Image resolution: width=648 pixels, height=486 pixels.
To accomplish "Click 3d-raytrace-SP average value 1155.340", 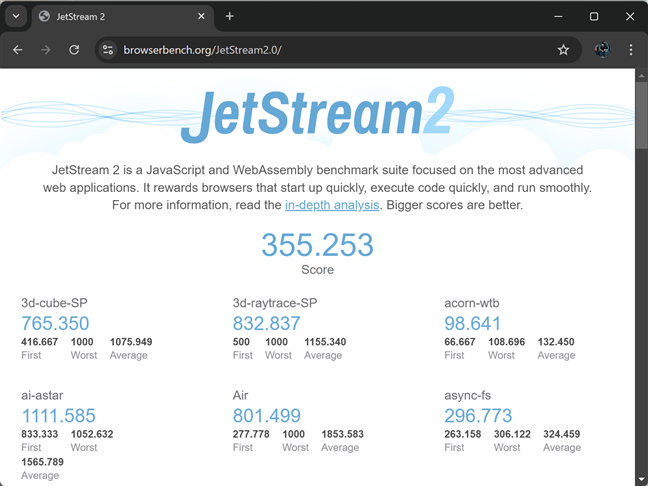I will tap(325, 342).
